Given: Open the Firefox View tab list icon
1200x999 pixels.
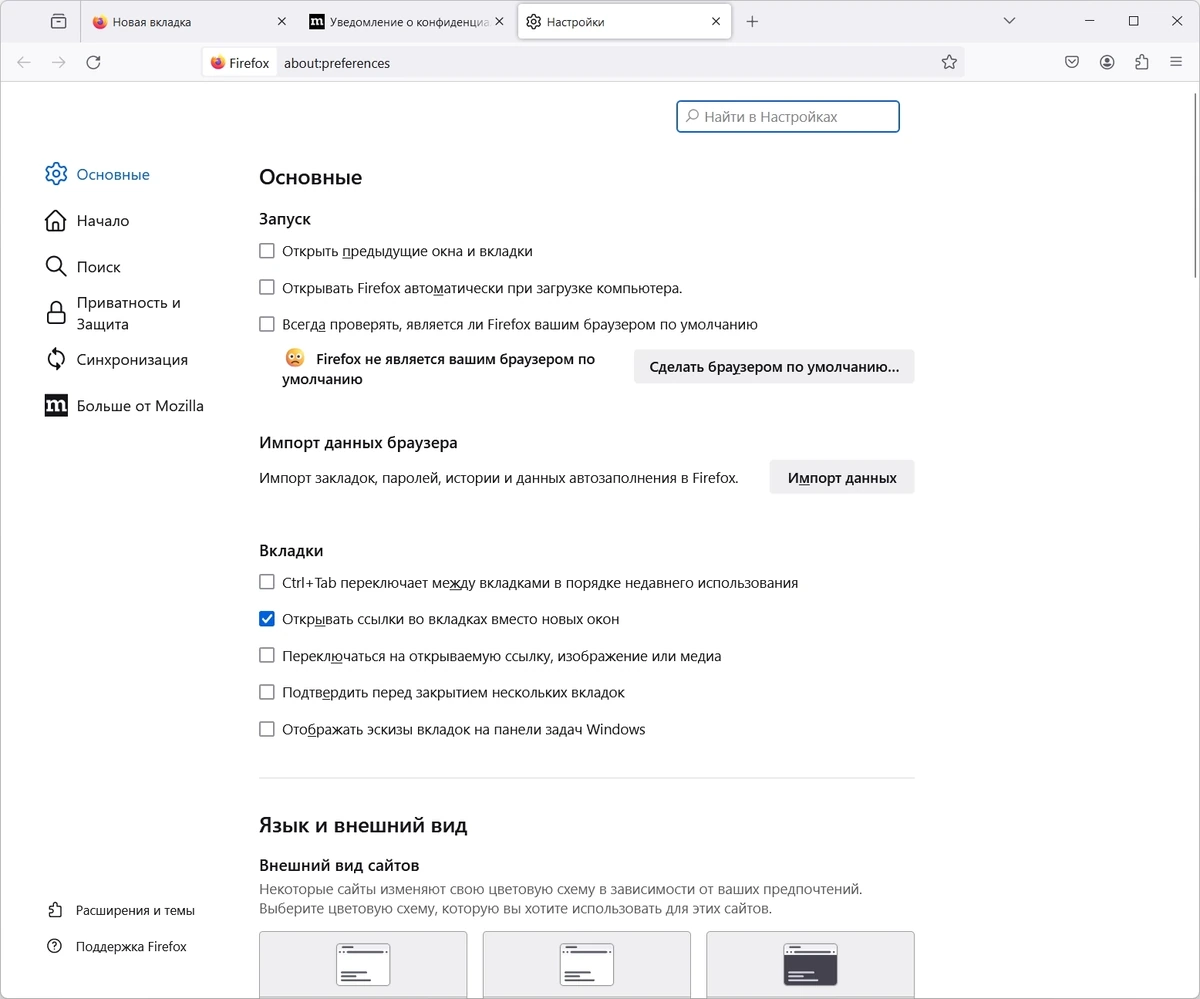Looking at the screenshot, I should [x=58, y=21].
